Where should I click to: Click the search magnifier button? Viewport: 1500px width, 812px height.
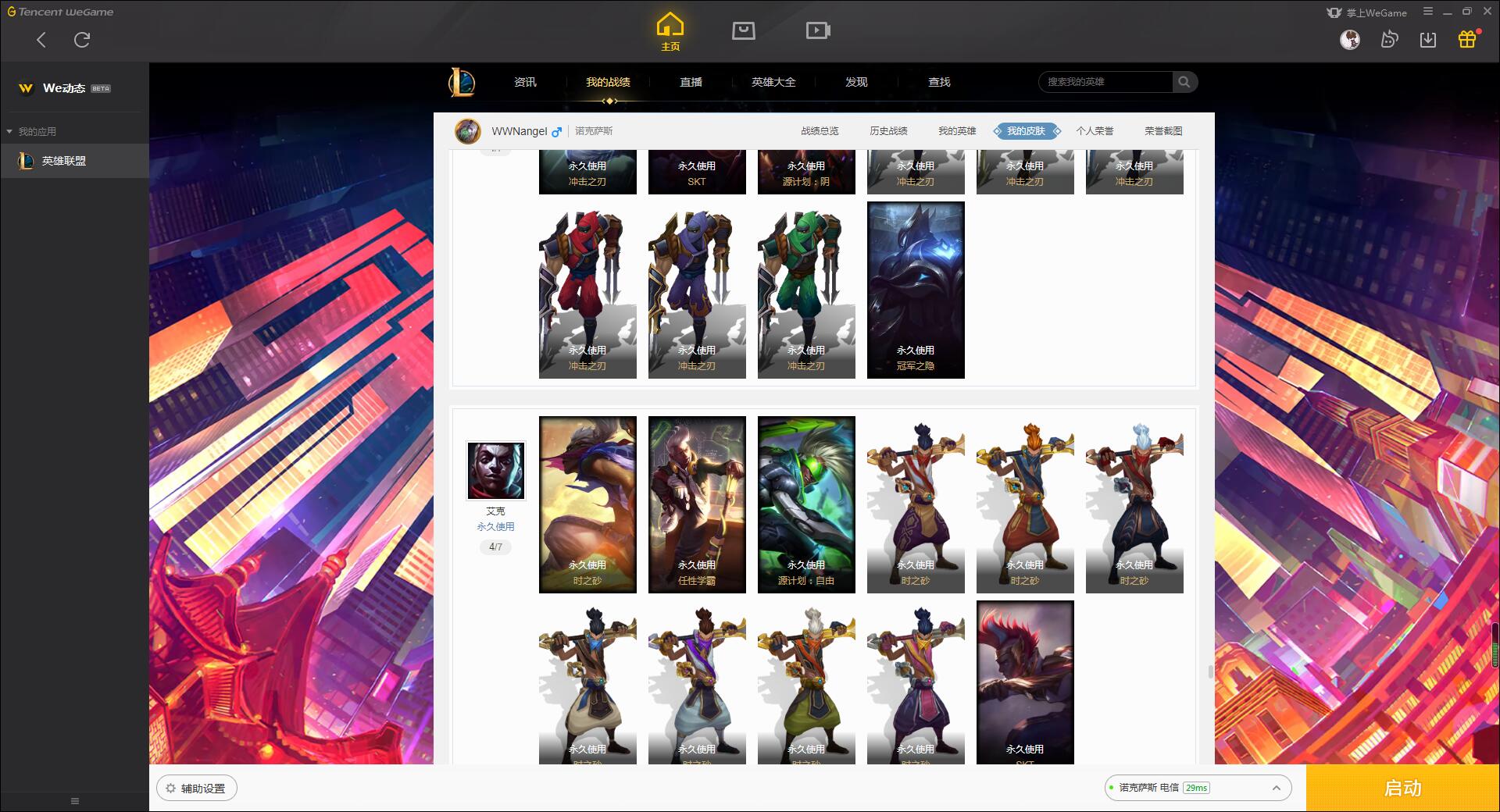[1184, 82]
